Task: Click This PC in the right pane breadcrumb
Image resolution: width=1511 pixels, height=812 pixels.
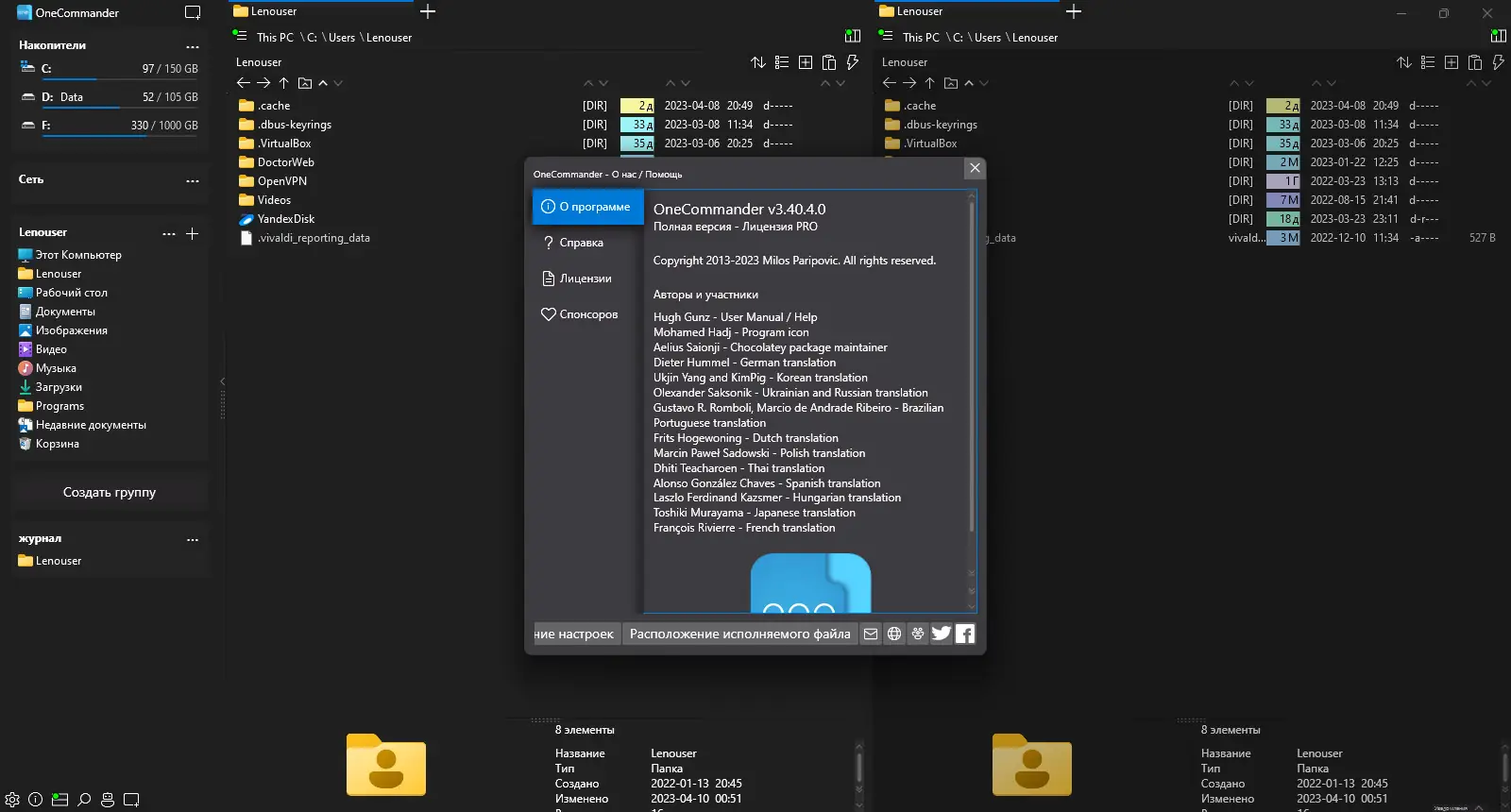Action: pos(921,38)
